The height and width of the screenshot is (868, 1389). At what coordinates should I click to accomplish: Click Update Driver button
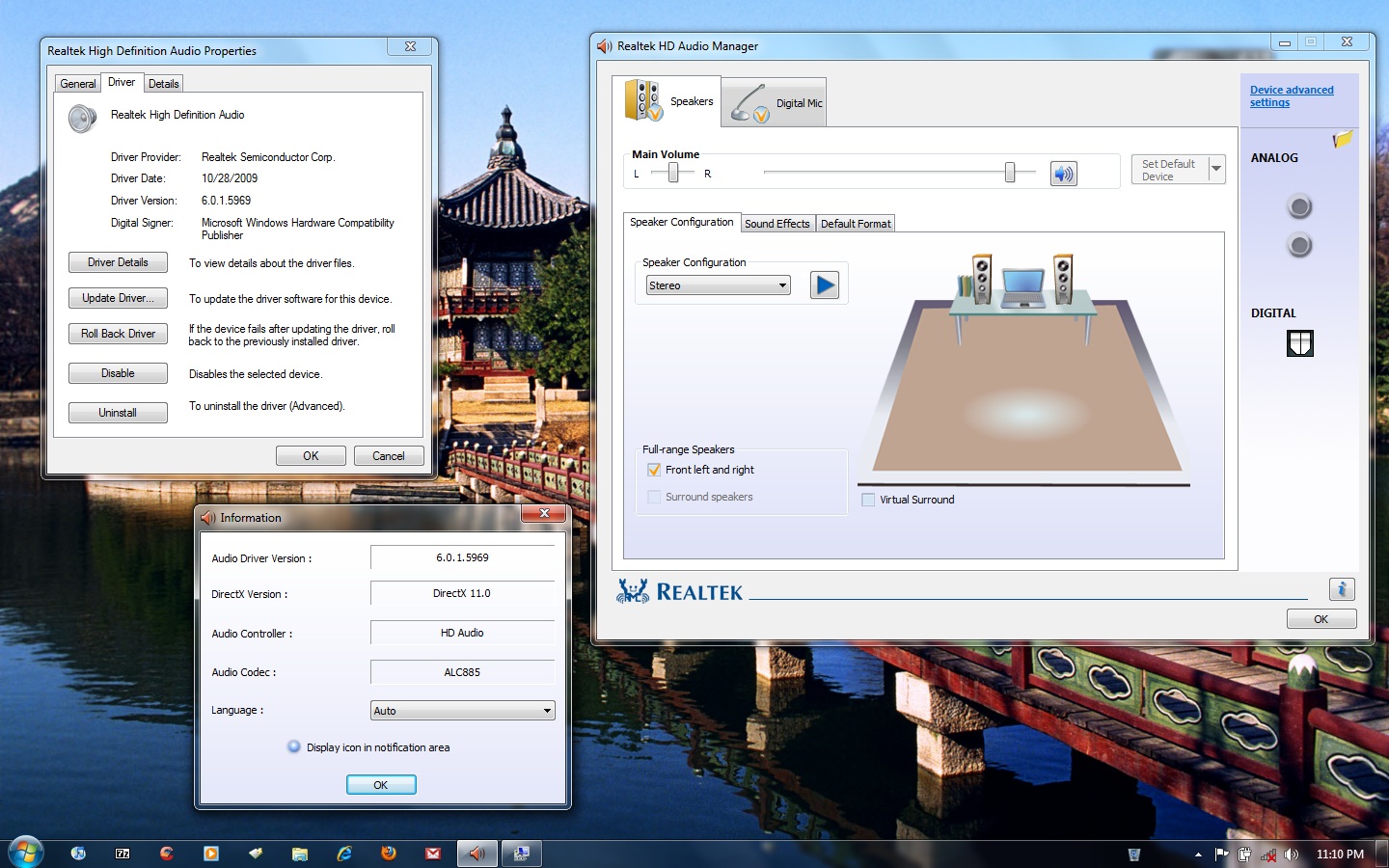(x=118, y=298)
